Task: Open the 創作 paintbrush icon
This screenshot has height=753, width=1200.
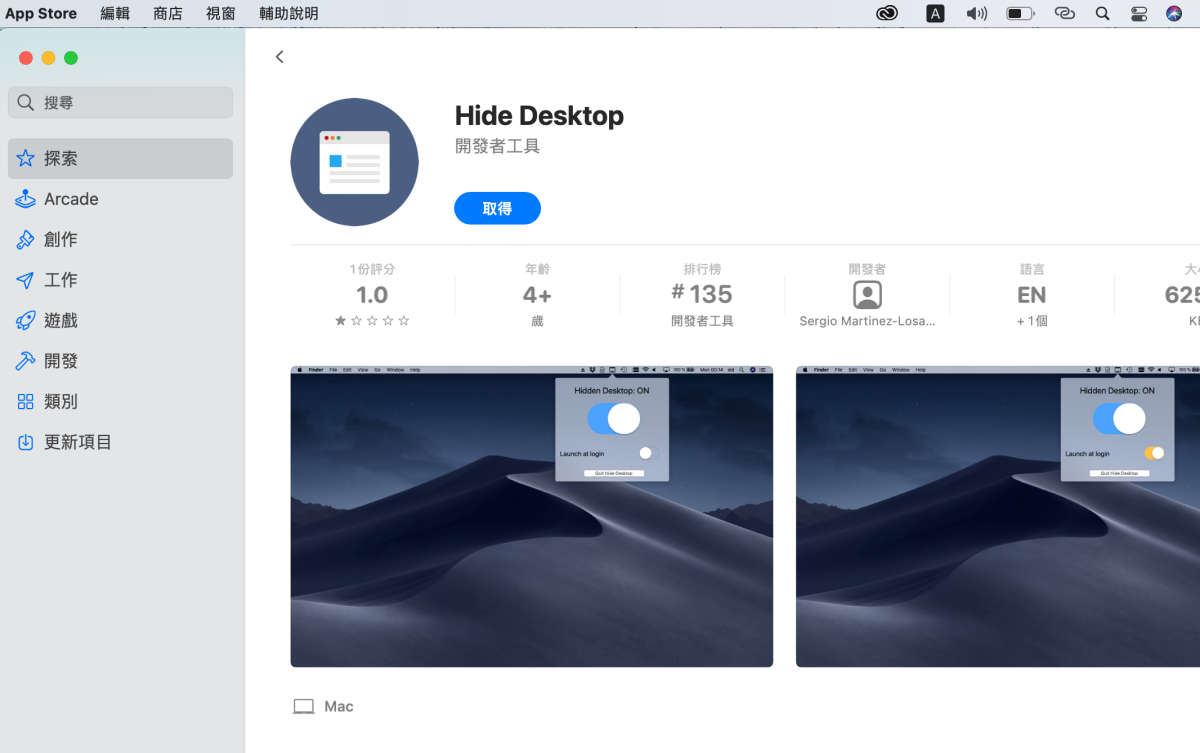Action: [25, 240]
